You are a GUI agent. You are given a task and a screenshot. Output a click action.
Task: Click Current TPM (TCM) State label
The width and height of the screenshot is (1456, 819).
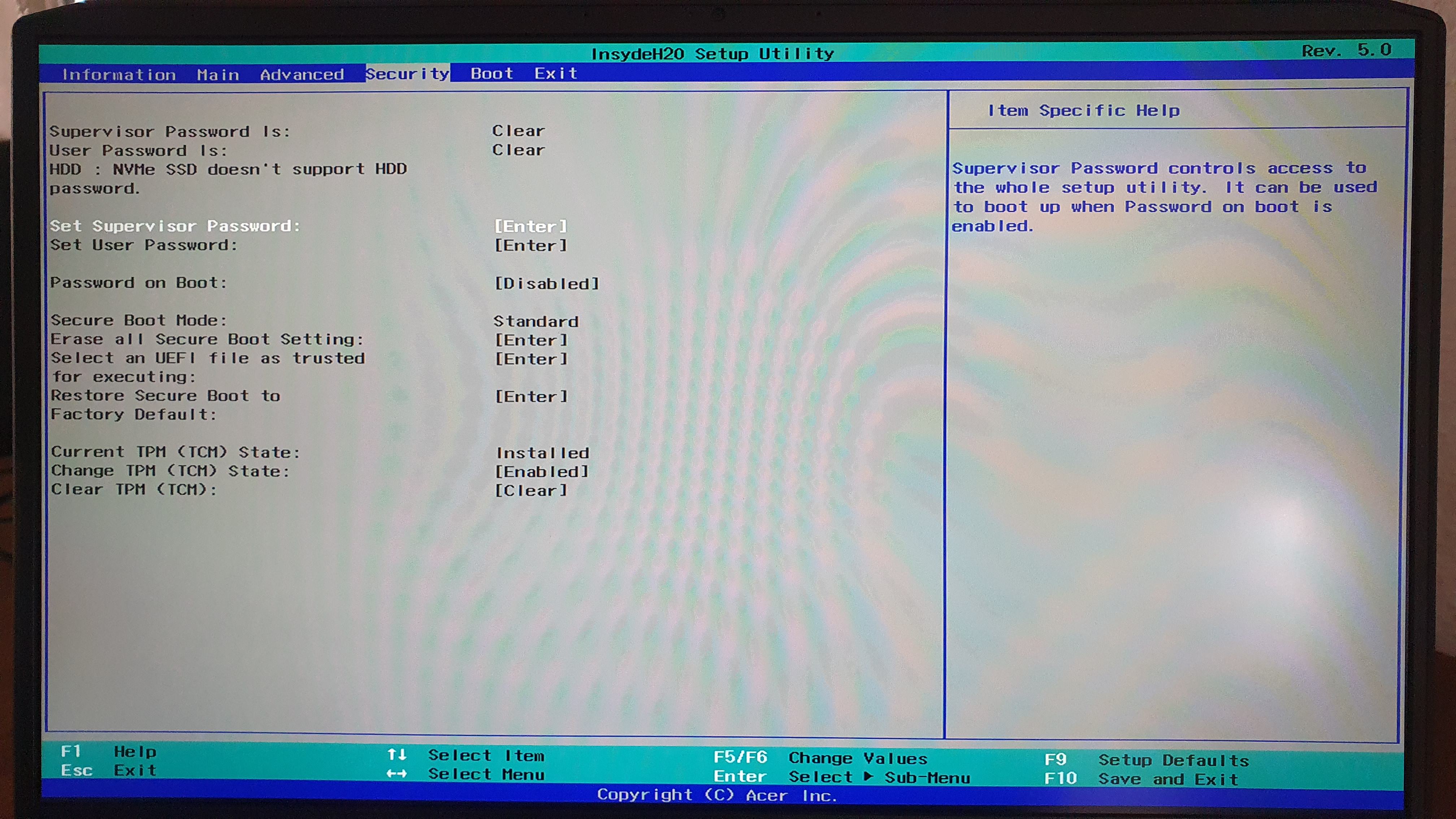[175, 452]
